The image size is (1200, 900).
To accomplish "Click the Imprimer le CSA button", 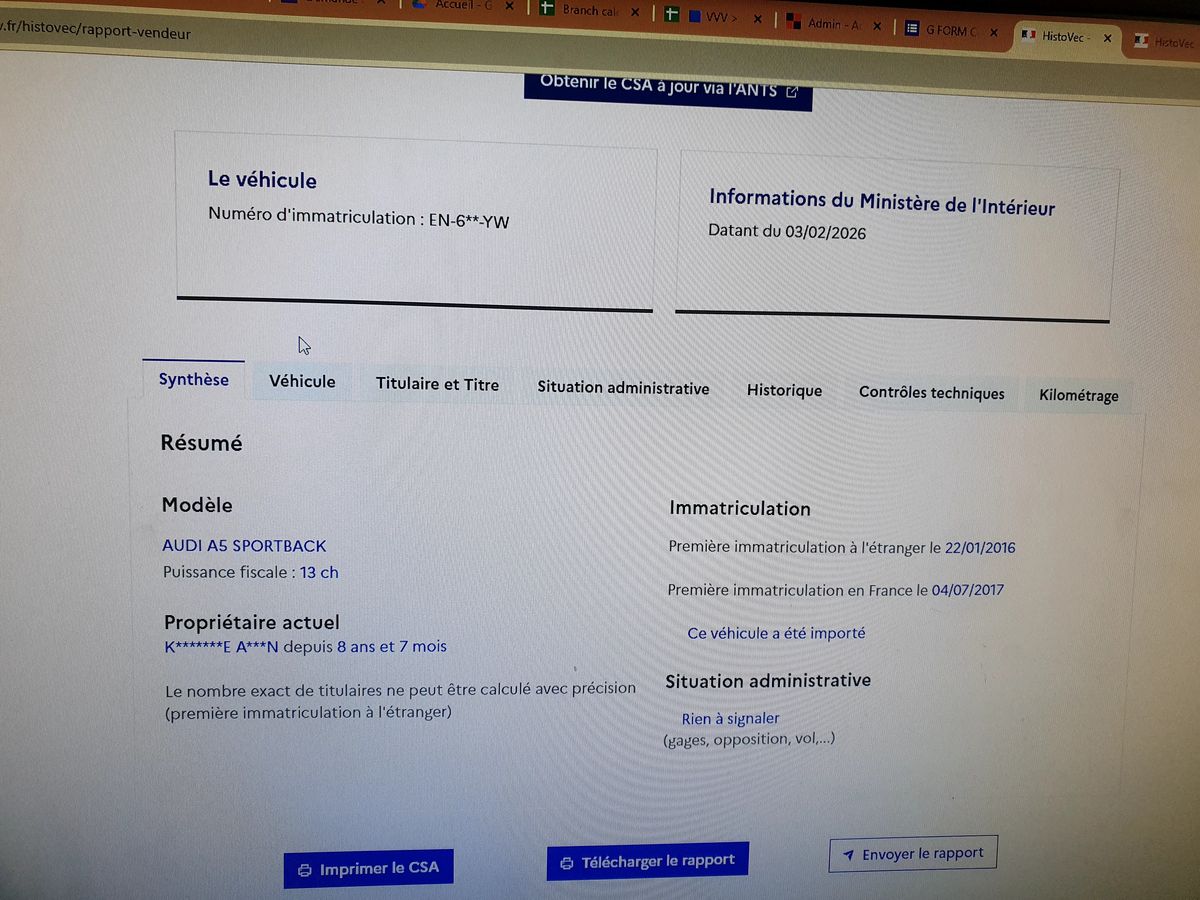I will [x=369, y=868].
